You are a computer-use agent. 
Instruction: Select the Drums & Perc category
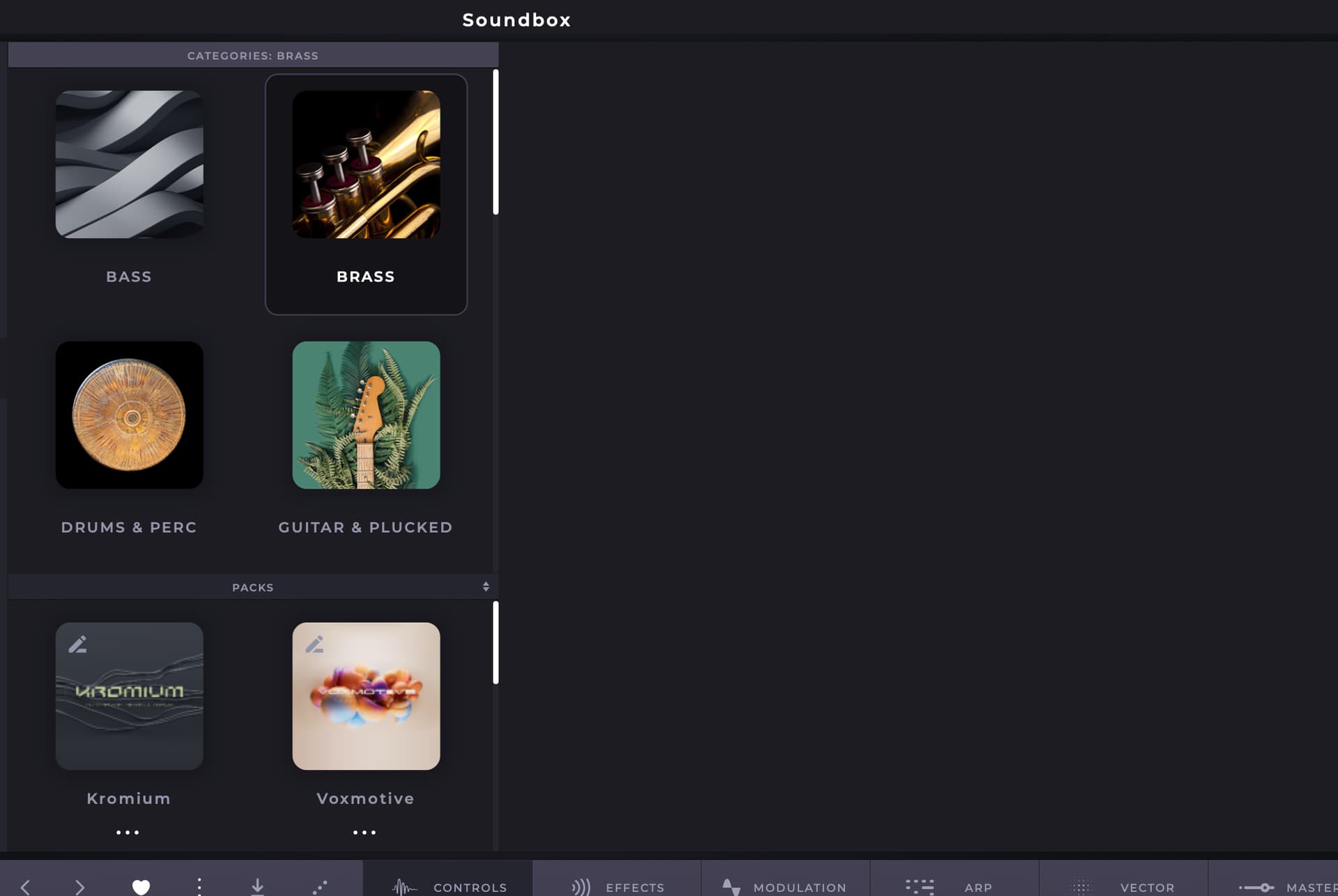(x=130, y=415)
